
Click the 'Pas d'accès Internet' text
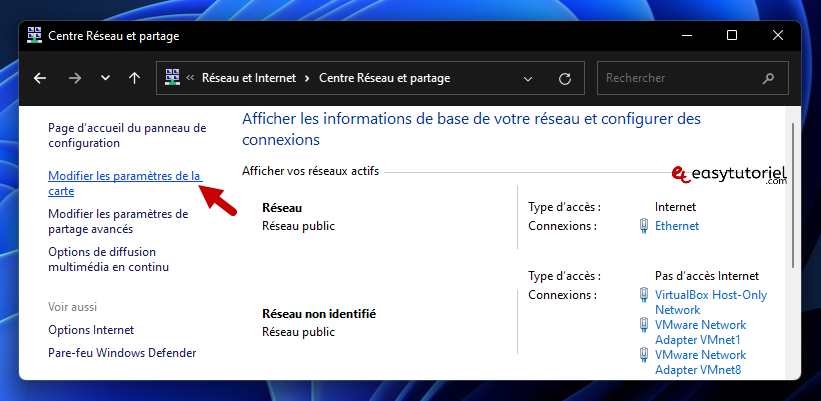tap(707, 276)
